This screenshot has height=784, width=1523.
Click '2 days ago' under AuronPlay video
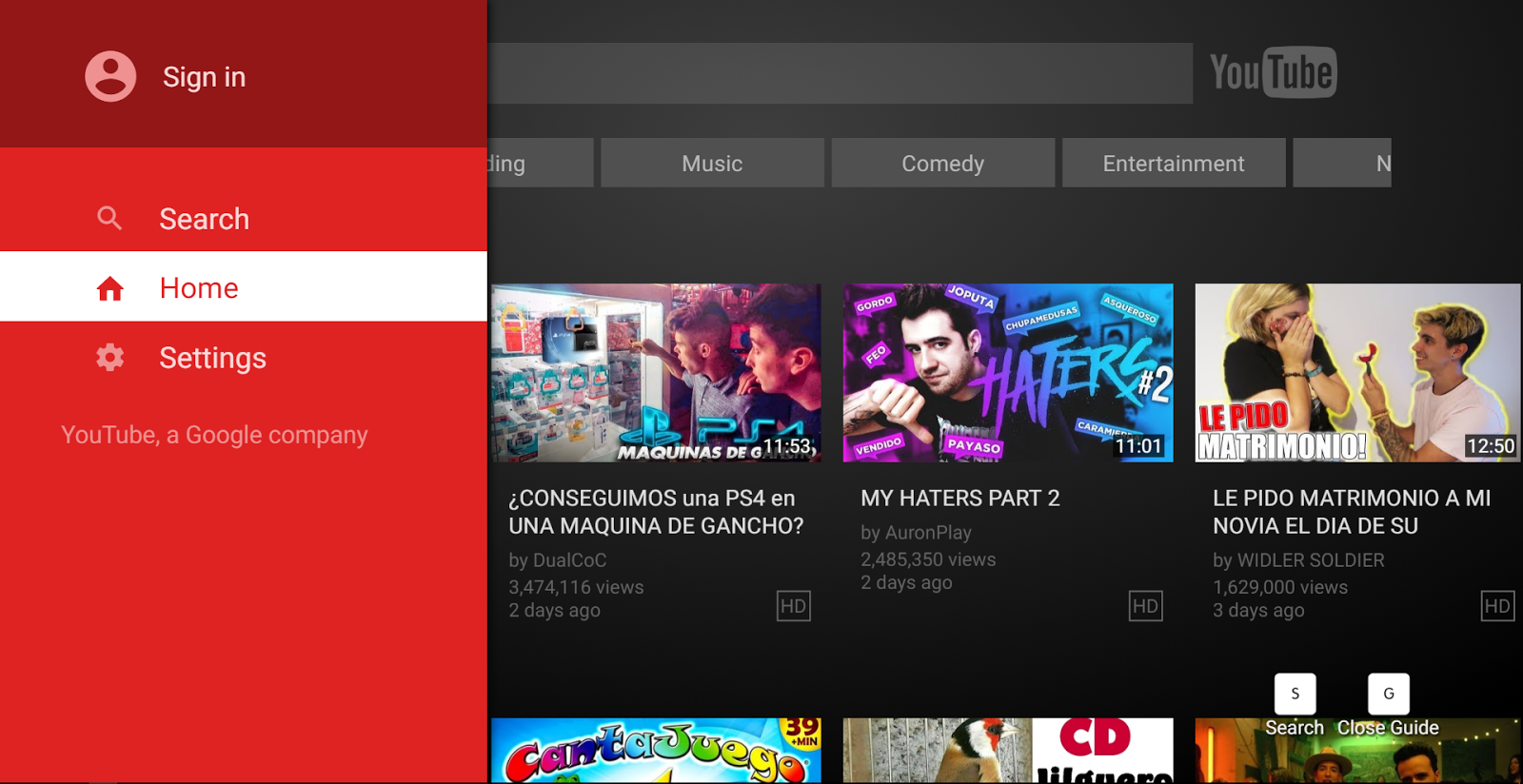(906, 583)
